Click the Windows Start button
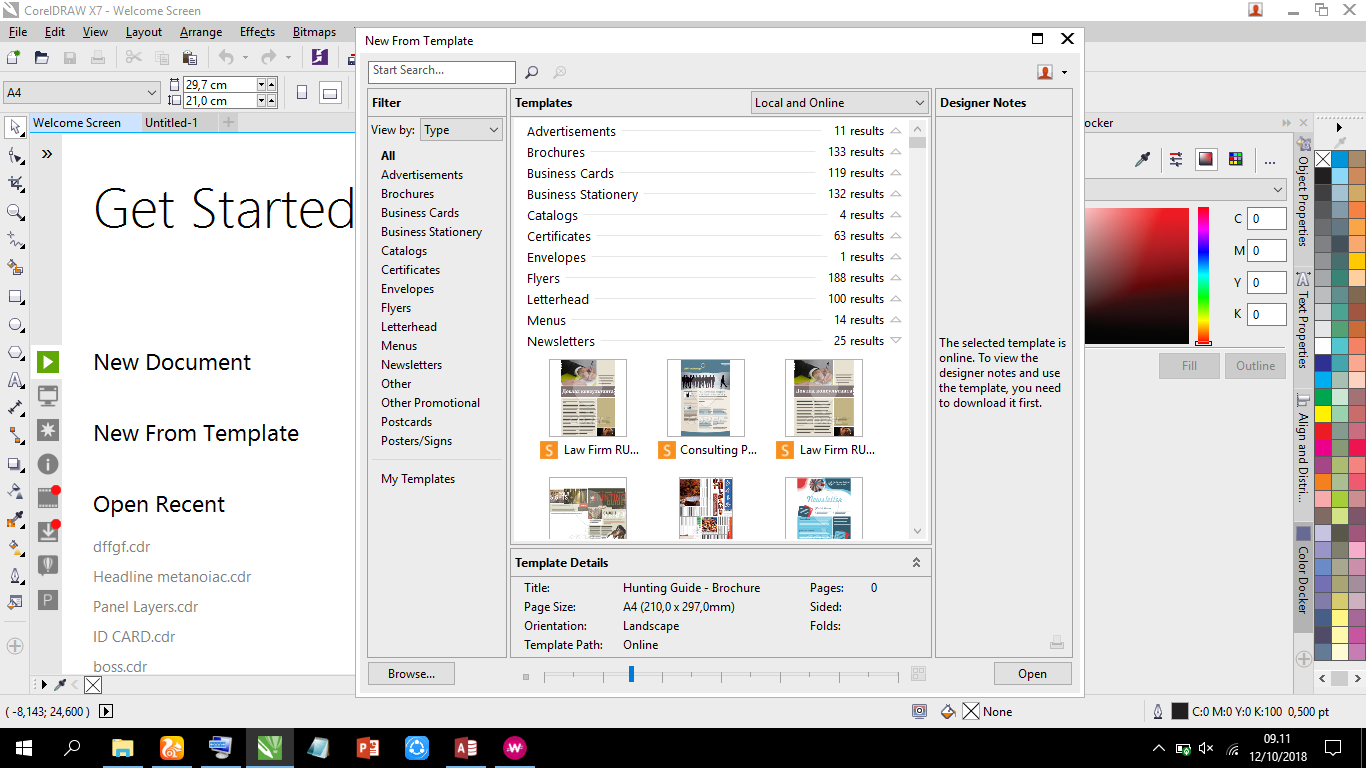The height and width of the screenshot is (768, 1366). tap(24, 748)
